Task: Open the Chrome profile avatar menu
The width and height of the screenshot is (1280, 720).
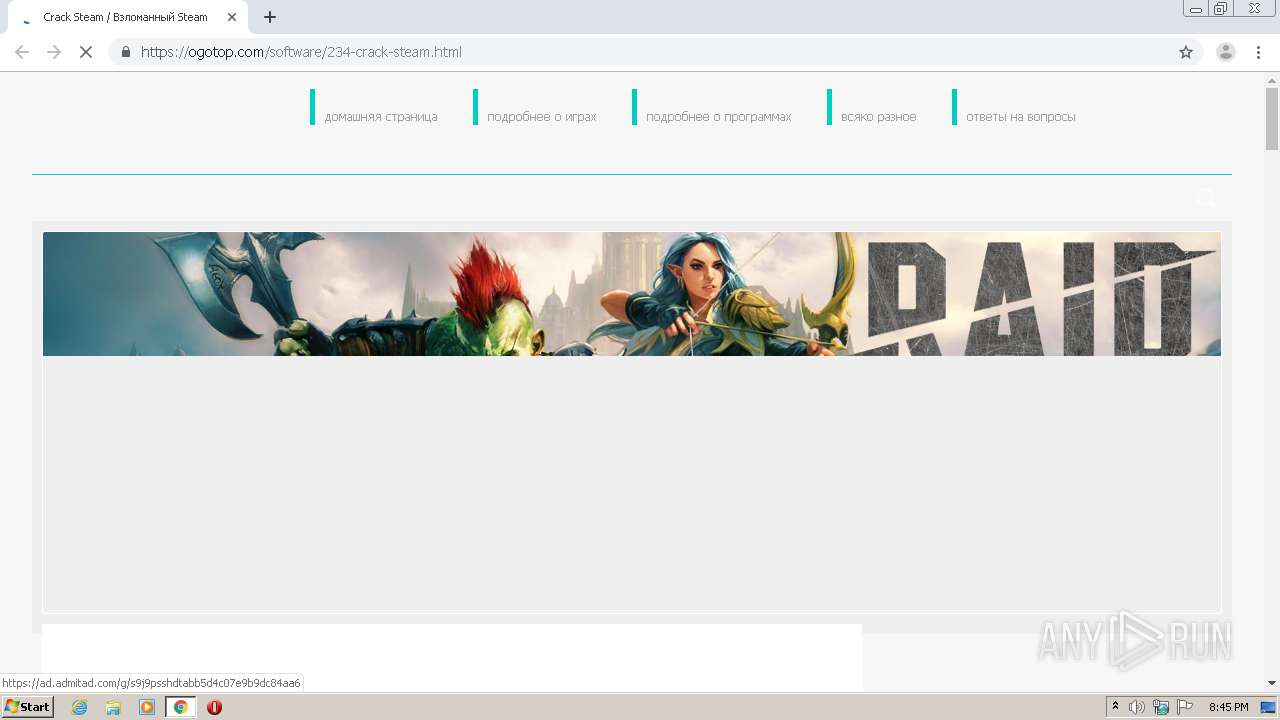Action: [x=1226, y=52]
